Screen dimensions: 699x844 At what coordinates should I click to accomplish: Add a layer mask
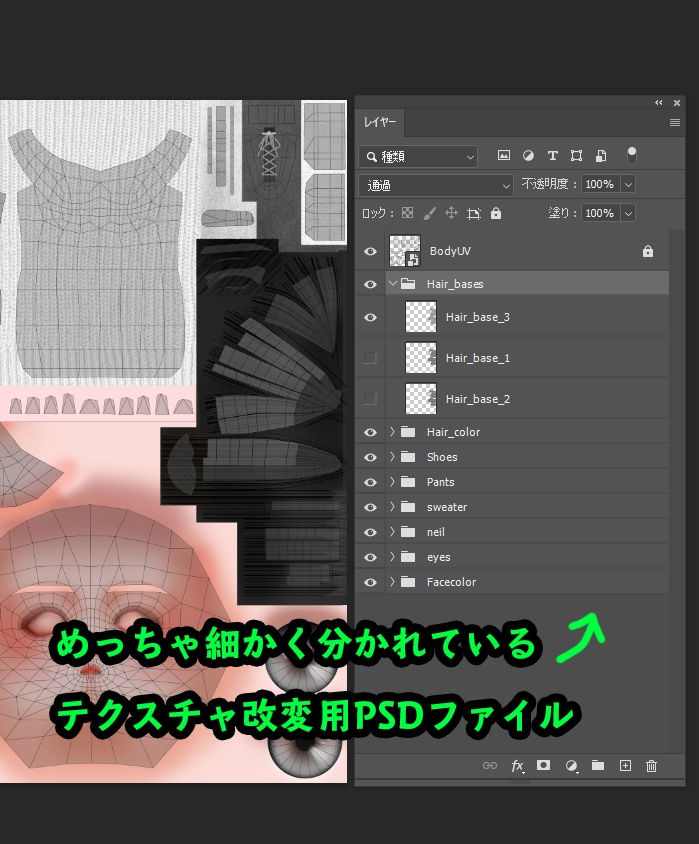(543, 765)
